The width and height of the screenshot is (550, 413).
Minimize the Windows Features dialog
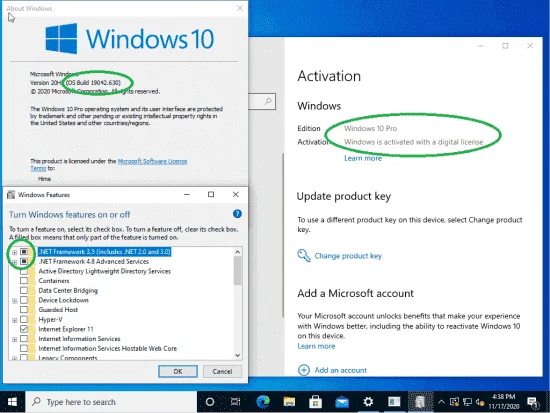point(187,194)
